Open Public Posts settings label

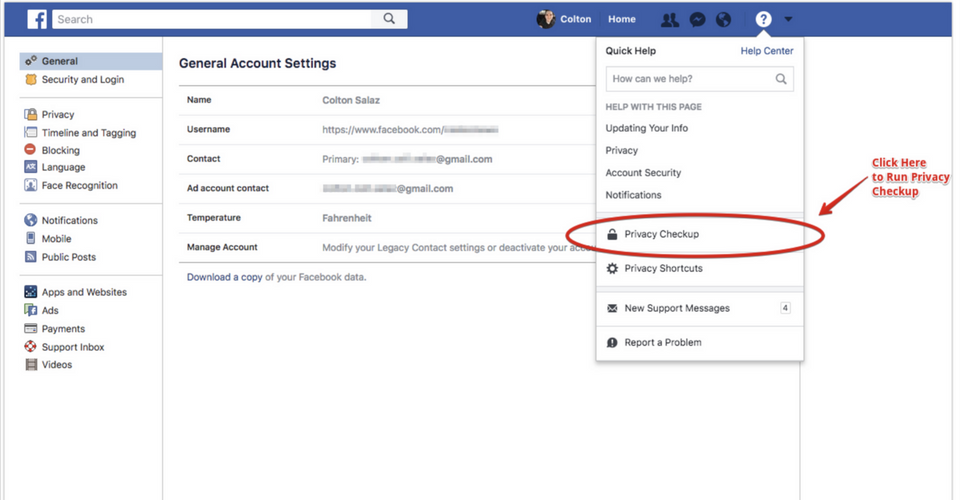tap(69, 257)
